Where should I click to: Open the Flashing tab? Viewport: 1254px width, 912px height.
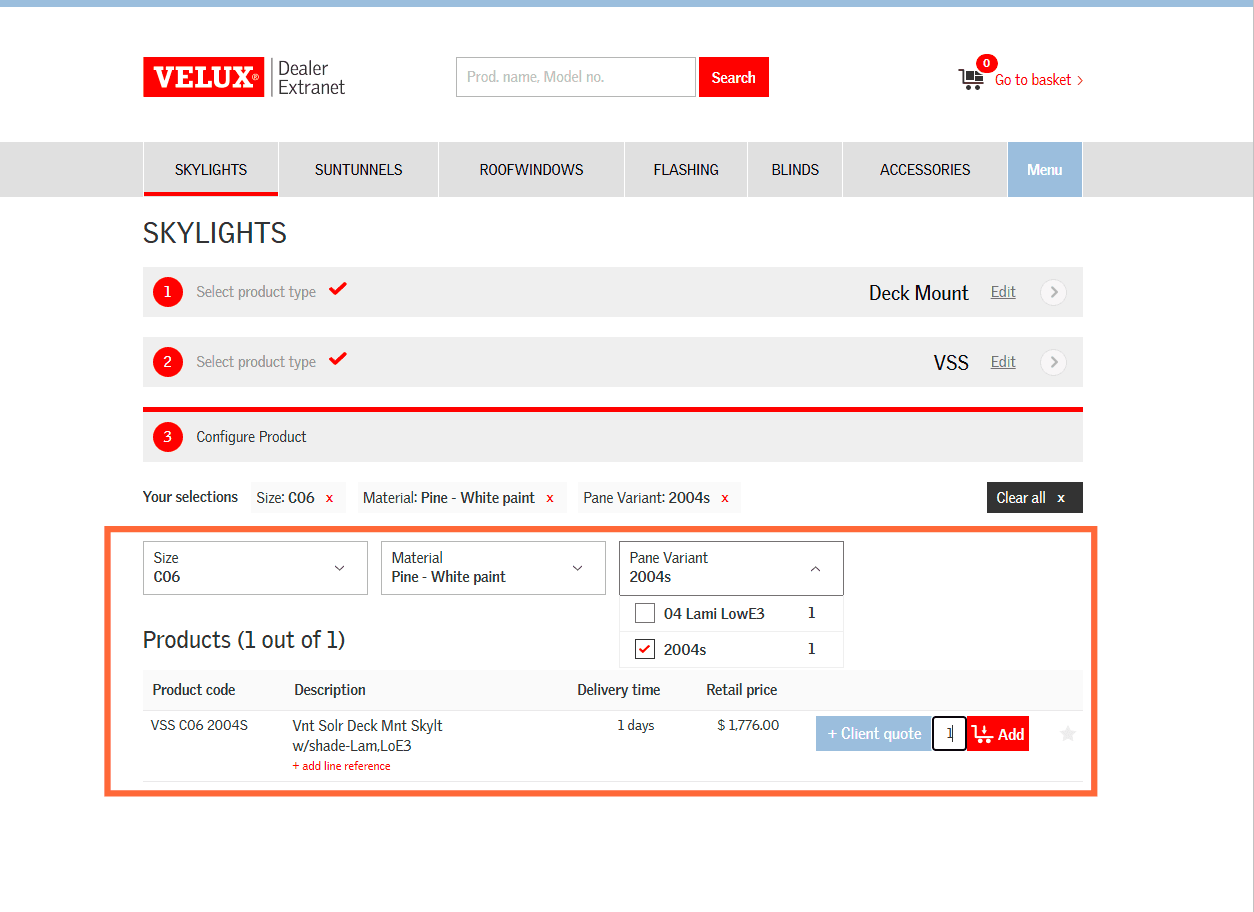click(x=686, y=169)
